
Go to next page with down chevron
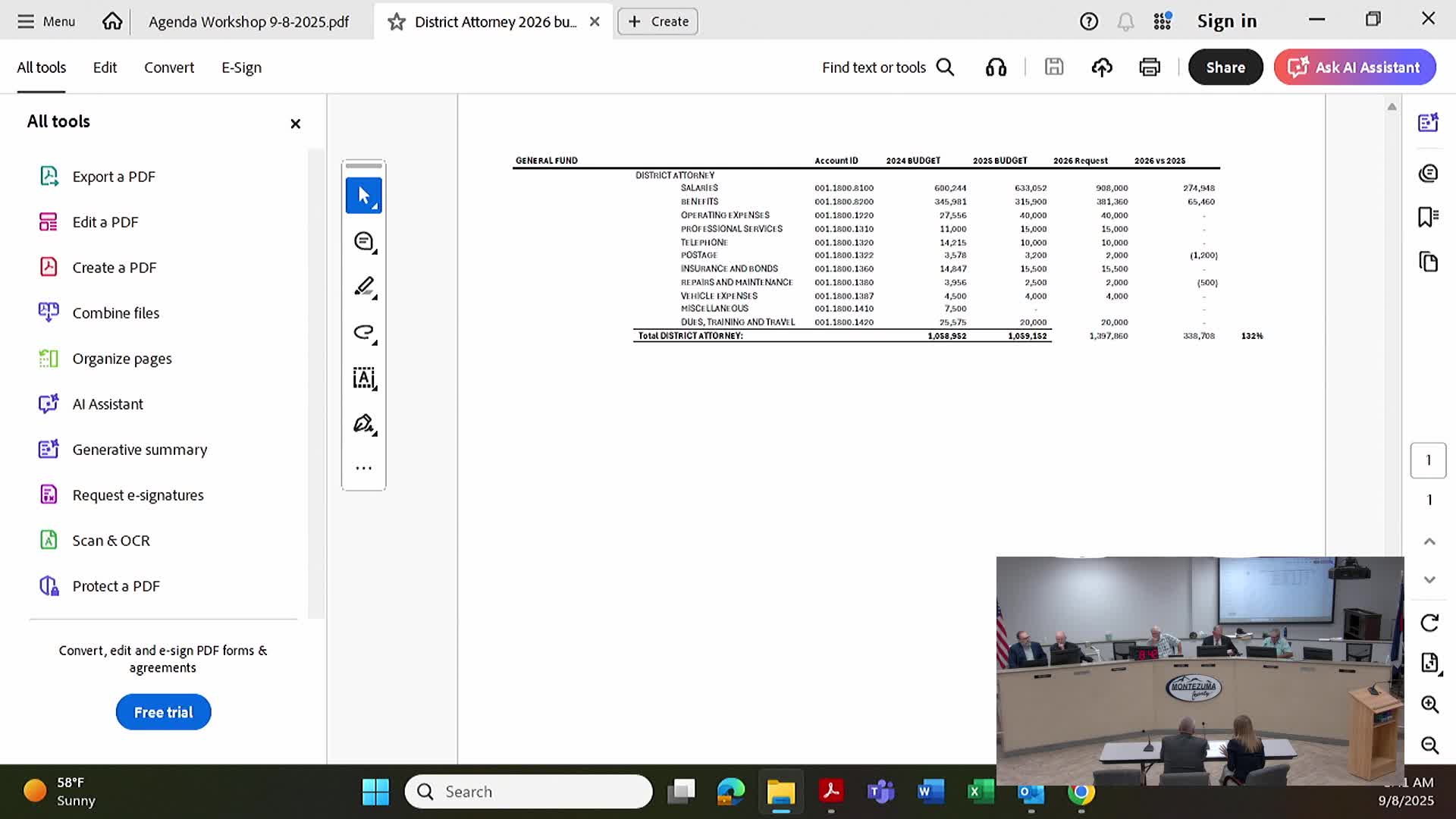[x=1429, y=580]
